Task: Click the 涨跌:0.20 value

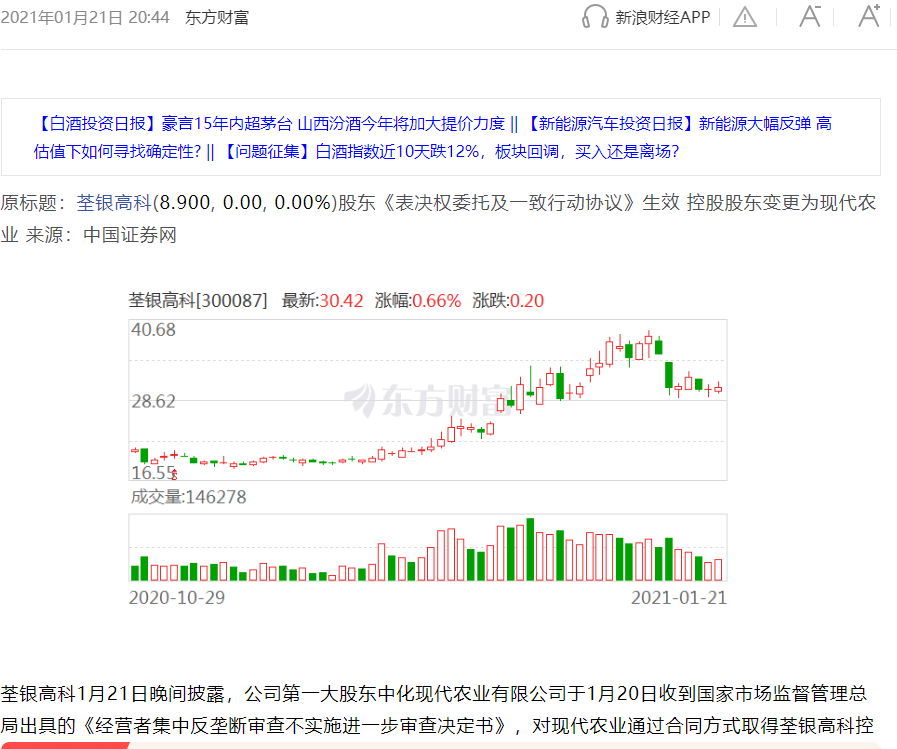Action: pyautogui.click(x=508, y=300)
